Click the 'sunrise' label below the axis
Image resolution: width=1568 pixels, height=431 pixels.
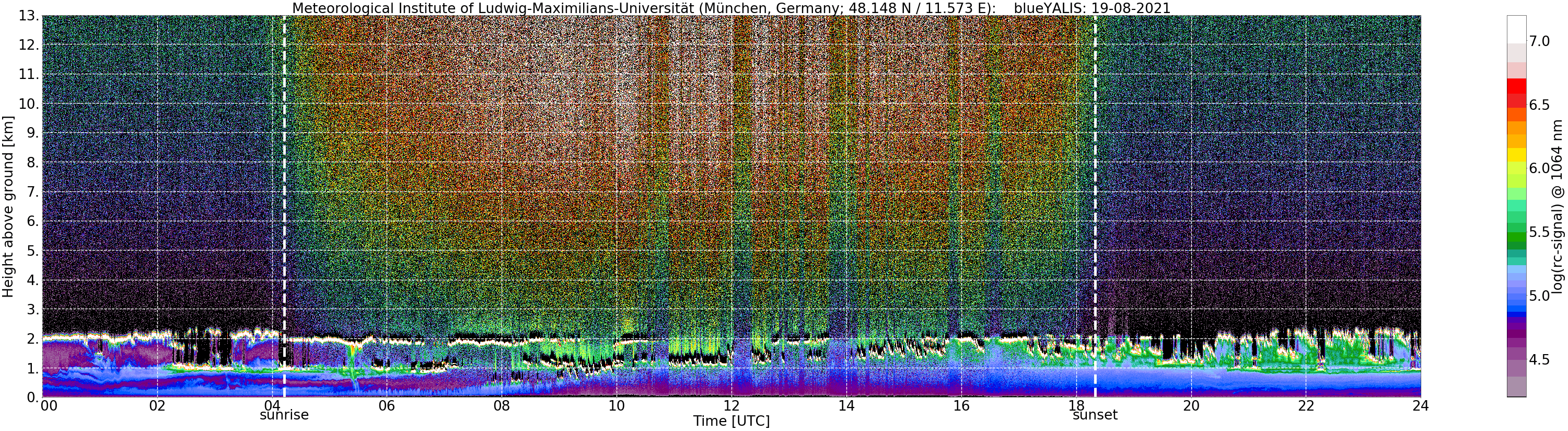[x=284, y=415]
